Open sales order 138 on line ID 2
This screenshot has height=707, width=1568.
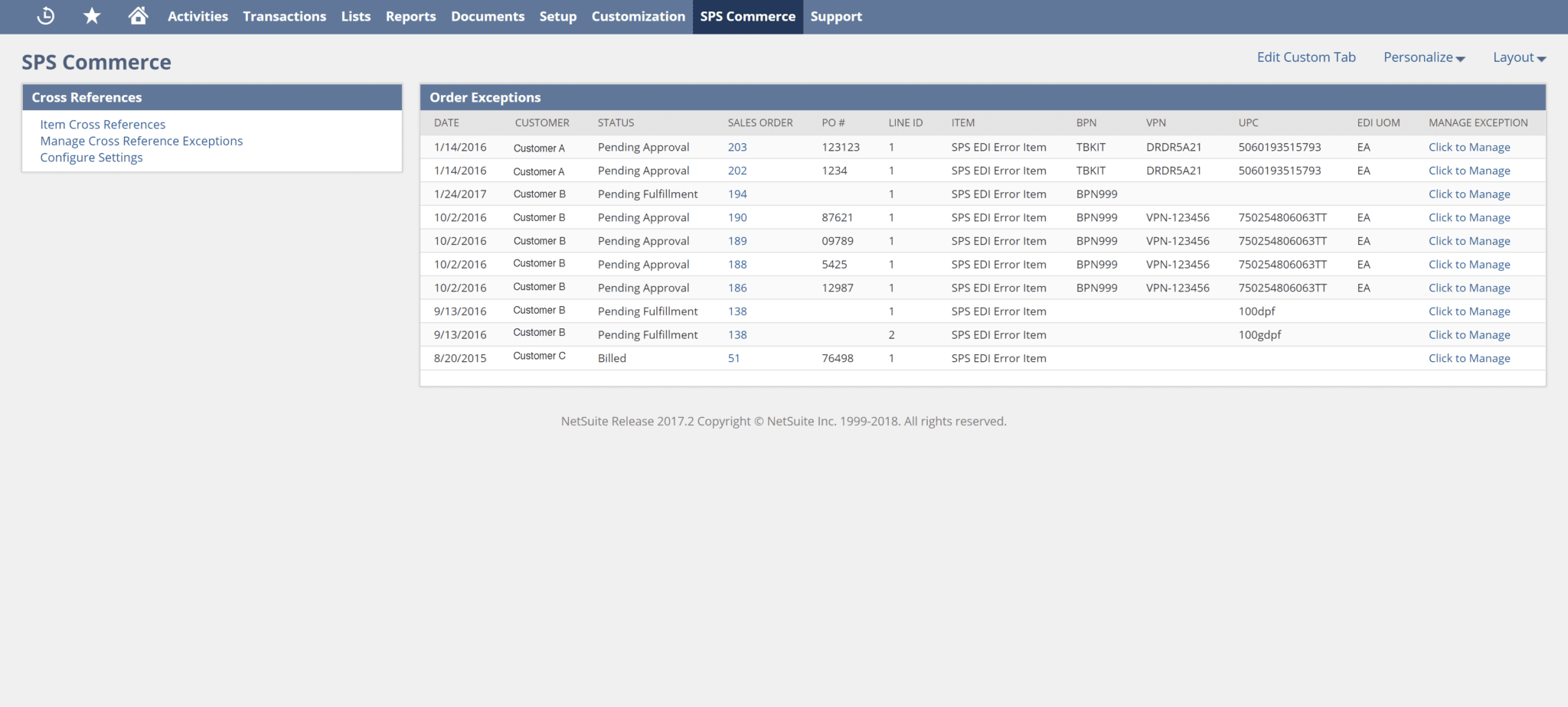[x=737, y=334]
